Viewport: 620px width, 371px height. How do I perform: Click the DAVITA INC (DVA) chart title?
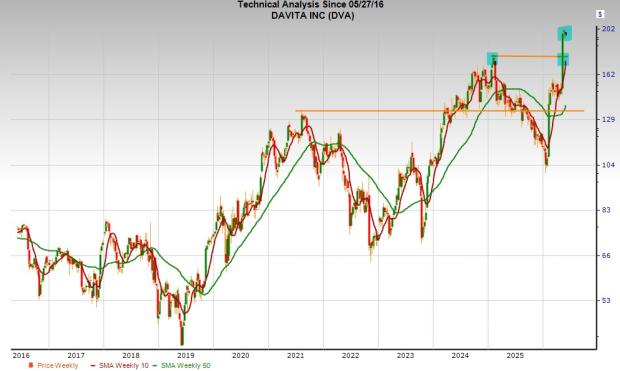pos(312,16)
